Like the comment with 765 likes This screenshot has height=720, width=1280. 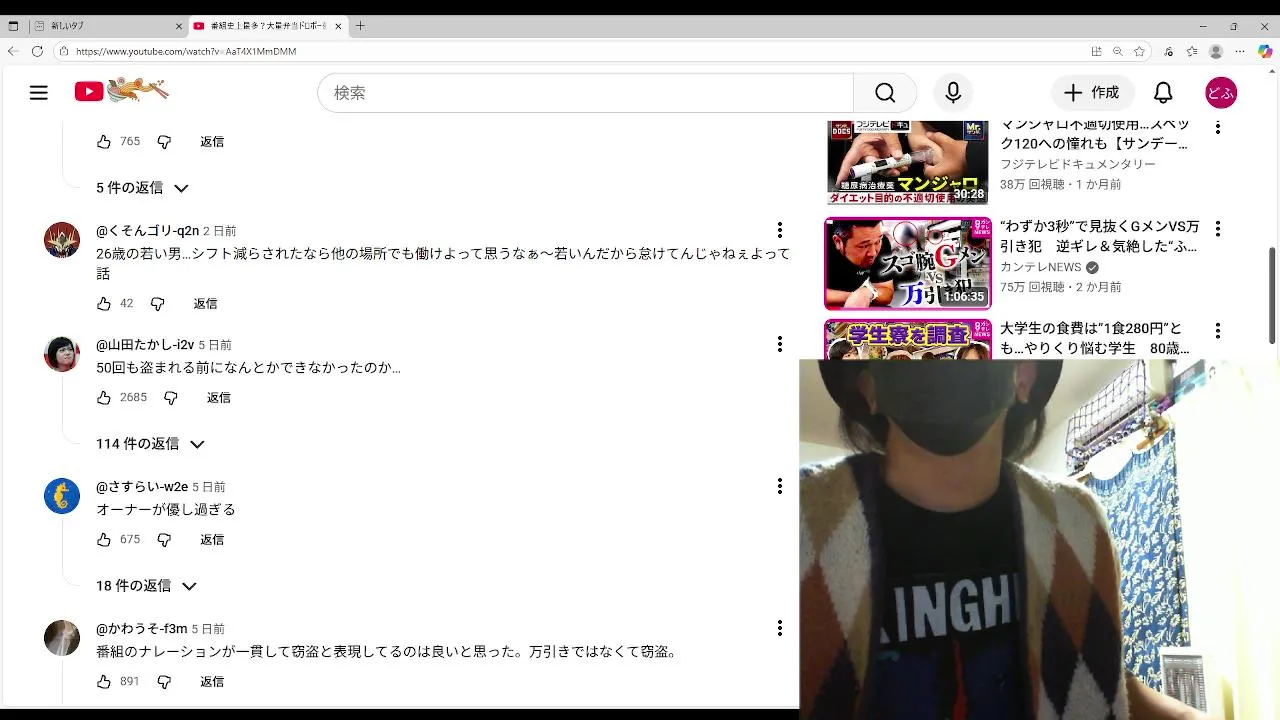click(x=104, y=142)
